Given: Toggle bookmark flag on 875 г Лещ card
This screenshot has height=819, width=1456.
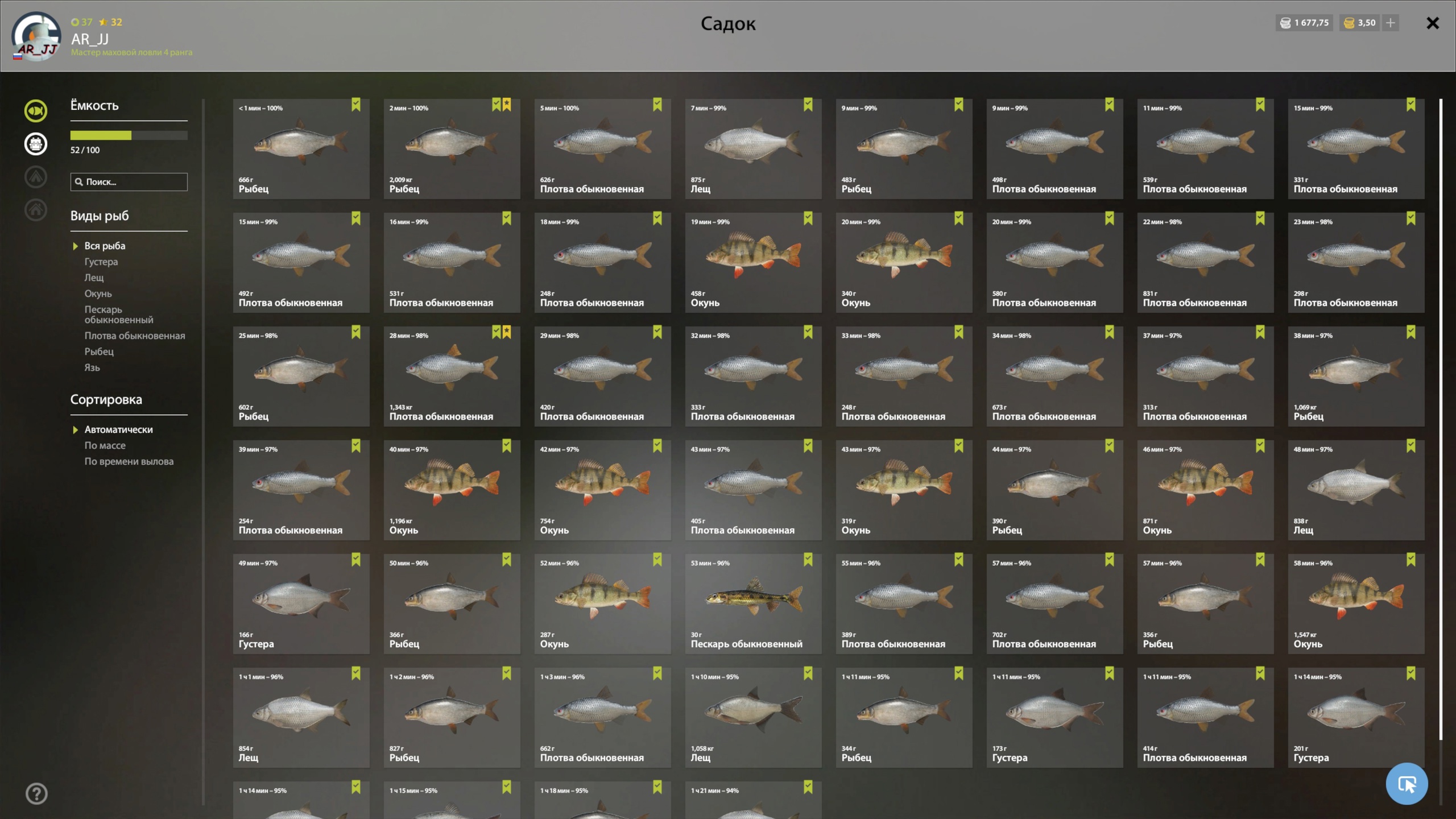Looking at the screenshot, I should point(808,105).
